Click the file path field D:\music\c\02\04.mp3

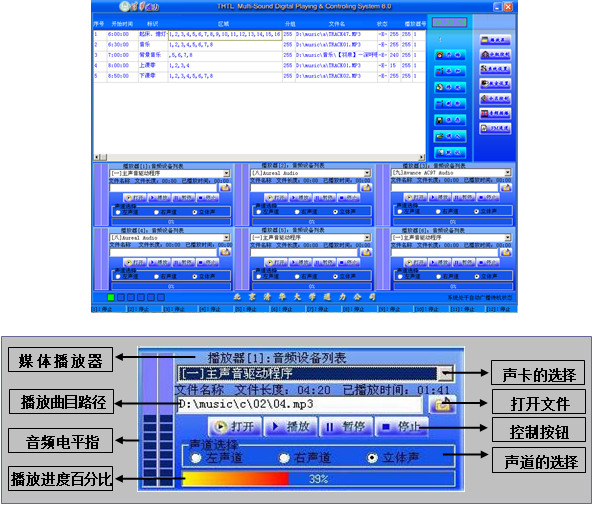(300, 405)
